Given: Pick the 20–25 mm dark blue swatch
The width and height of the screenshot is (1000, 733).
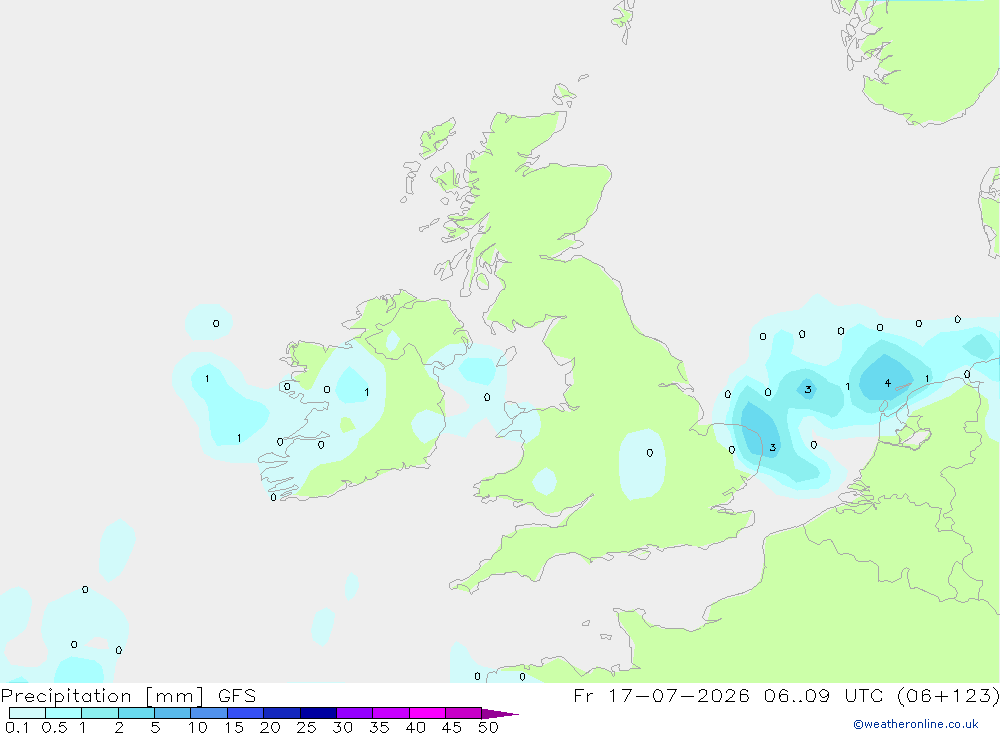Looking at the screenshot, I should (x=281, y=713).
